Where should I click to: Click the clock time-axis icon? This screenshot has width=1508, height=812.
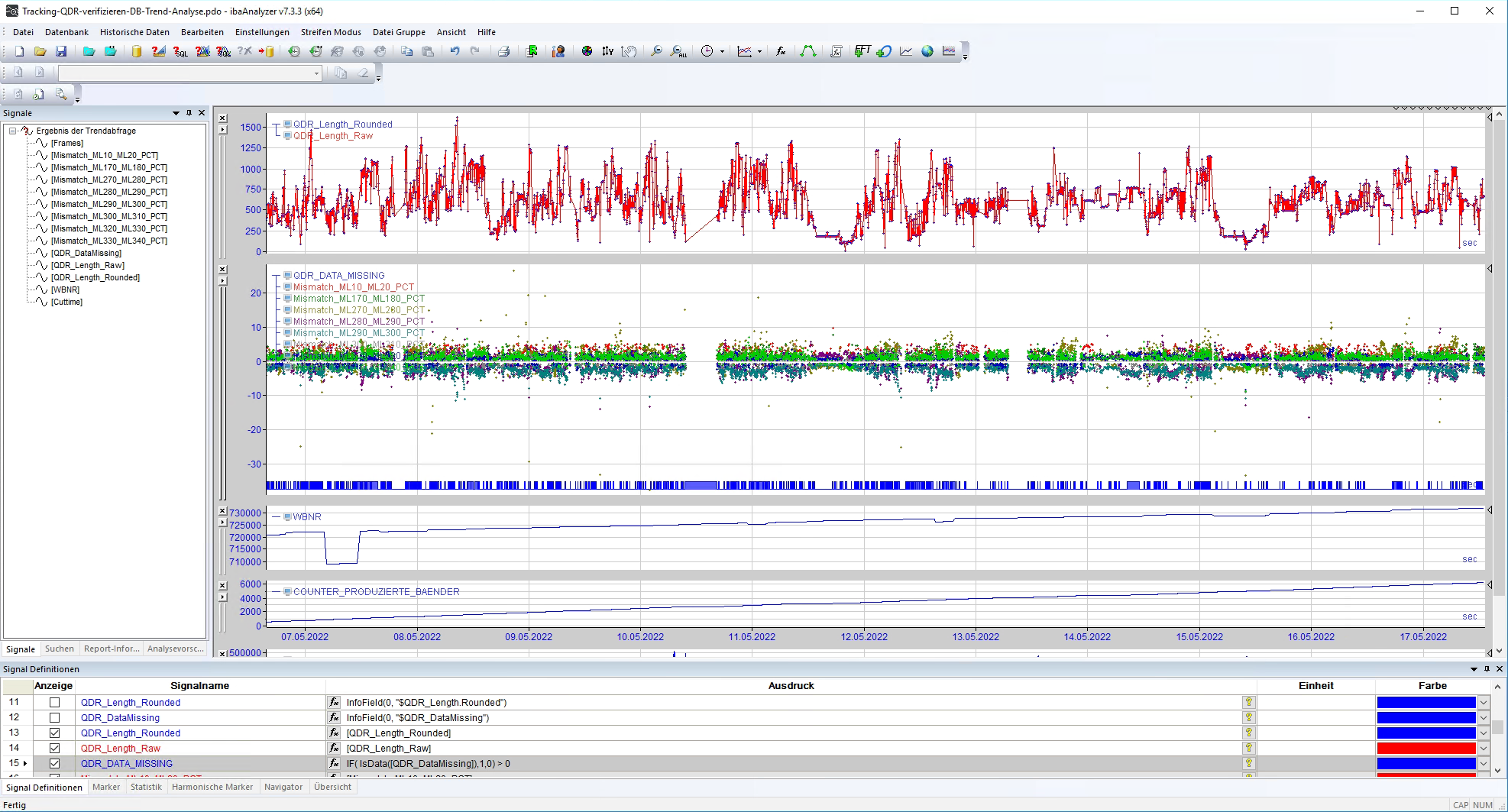[707, 51]
